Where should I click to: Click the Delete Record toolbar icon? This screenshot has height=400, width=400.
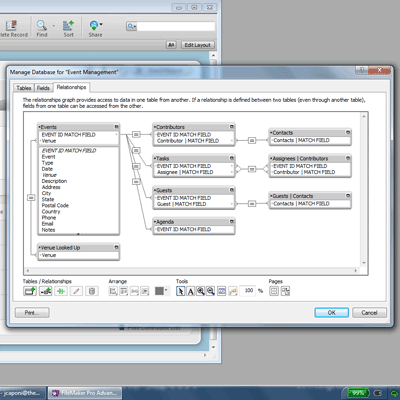[x=12, y=26]
